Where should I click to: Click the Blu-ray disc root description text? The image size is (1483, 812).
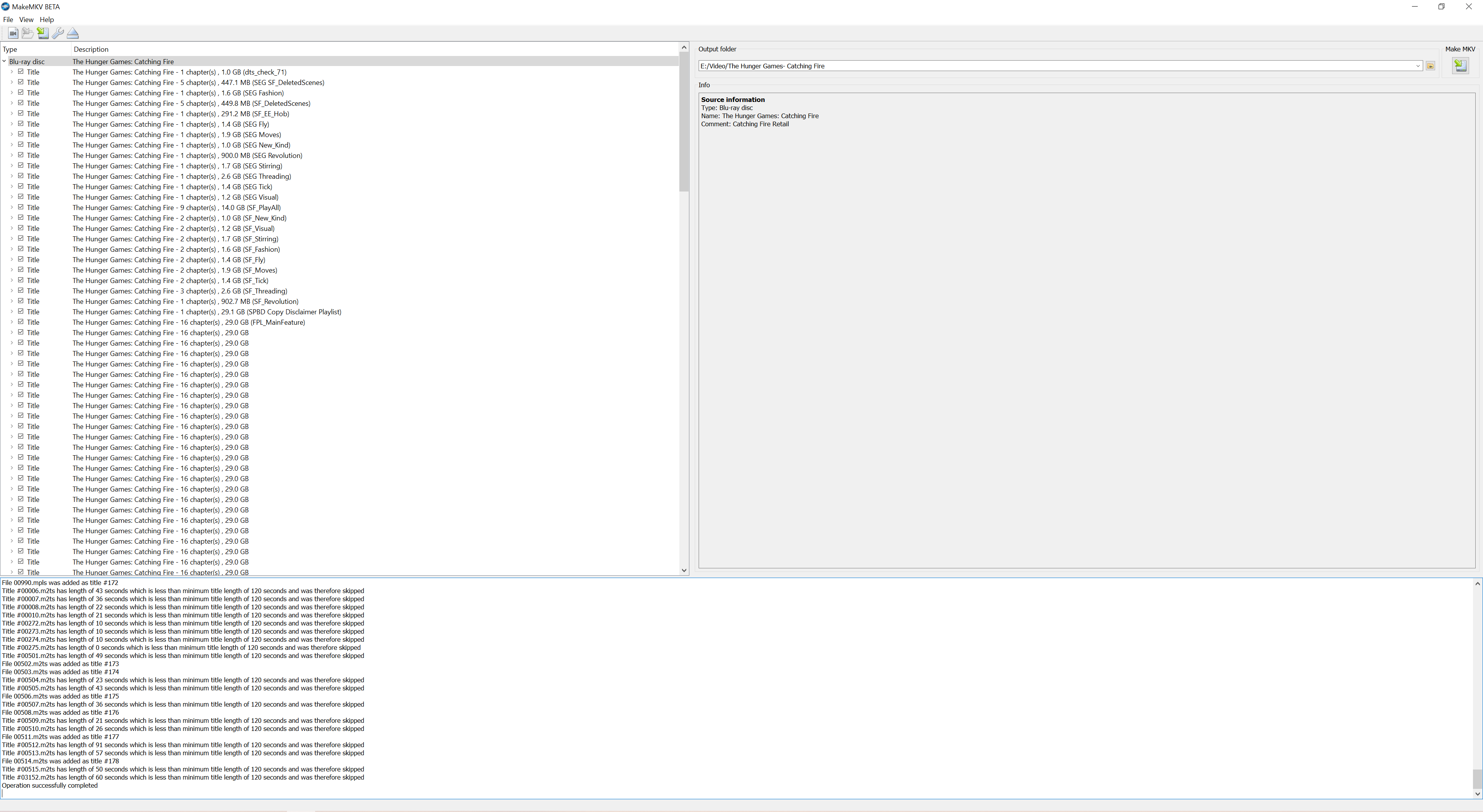pos(123,61)
